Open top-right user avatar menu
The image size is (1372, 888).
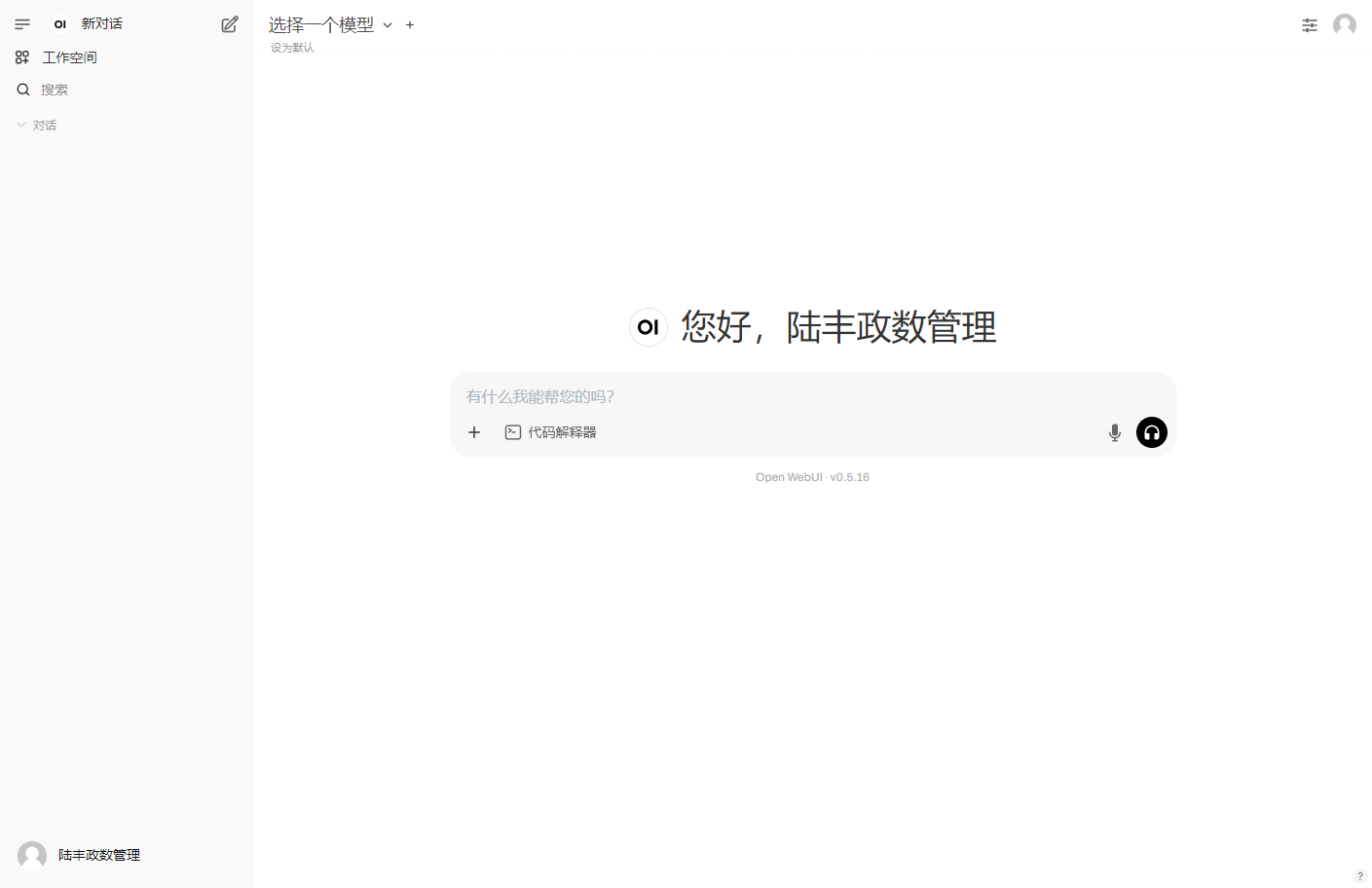tap(1345, 24)
